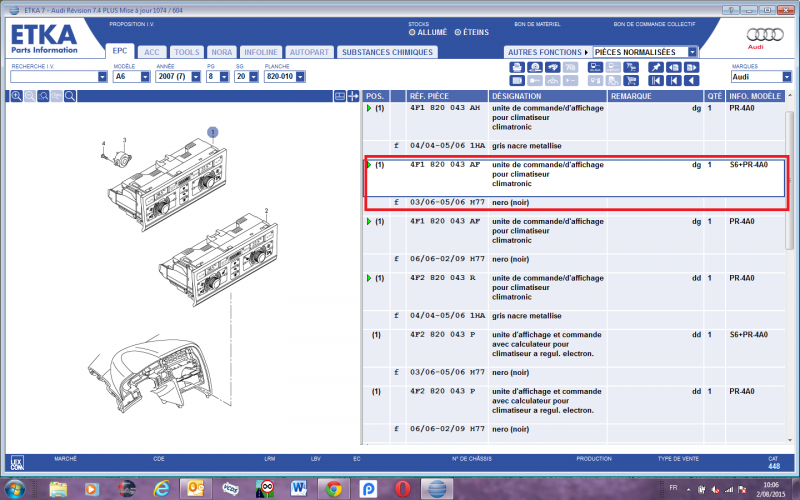Click the notepad icon under print

(517, 81)
